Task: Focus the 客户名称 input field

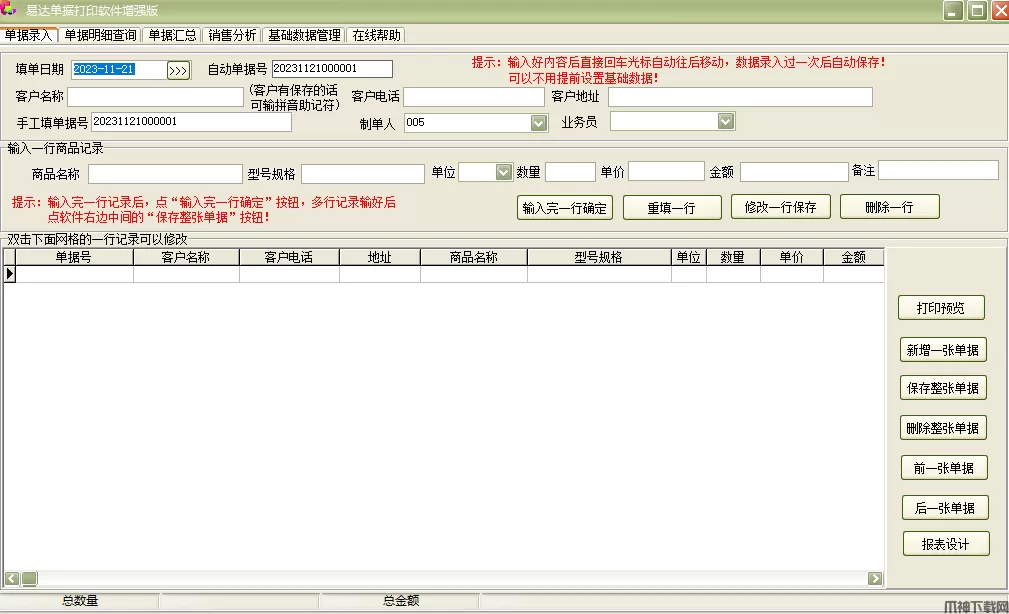Action: tap(156, 97)
